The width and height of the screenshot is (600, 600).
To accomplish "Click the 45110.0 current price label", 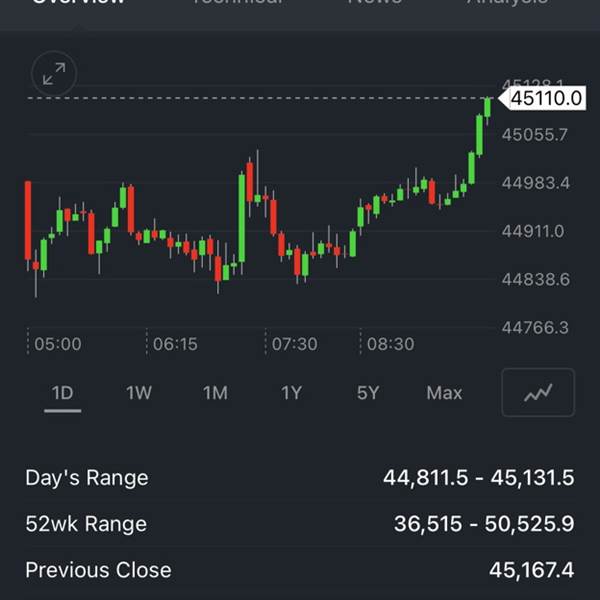I will pyautogui.click(x=546, y=98).
